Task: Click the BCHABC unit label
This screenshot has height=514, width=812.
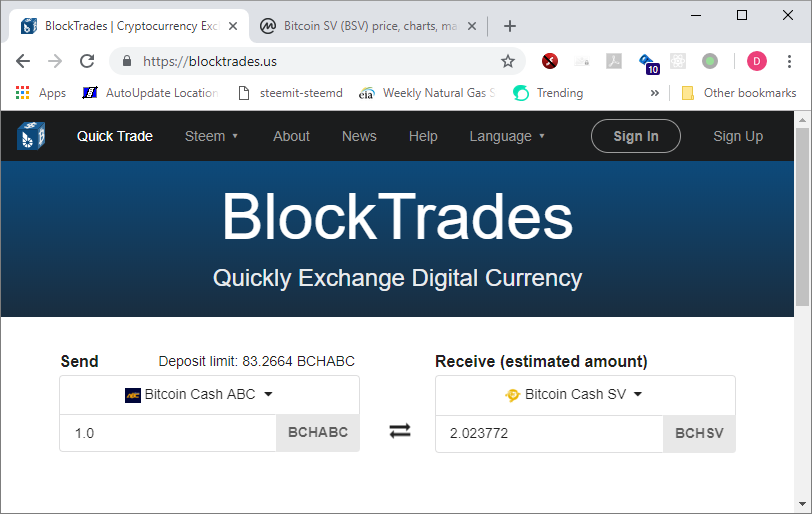Action: pyautogui.click(x=318, y=433)
